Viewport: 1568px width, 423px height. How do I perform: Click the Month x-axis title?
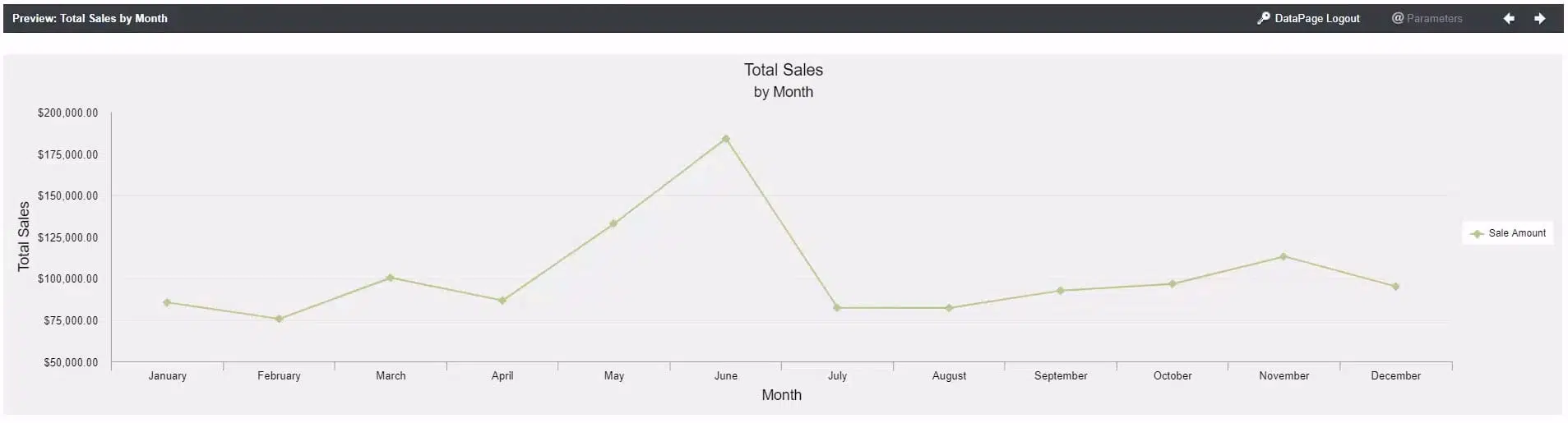point(781,395)
